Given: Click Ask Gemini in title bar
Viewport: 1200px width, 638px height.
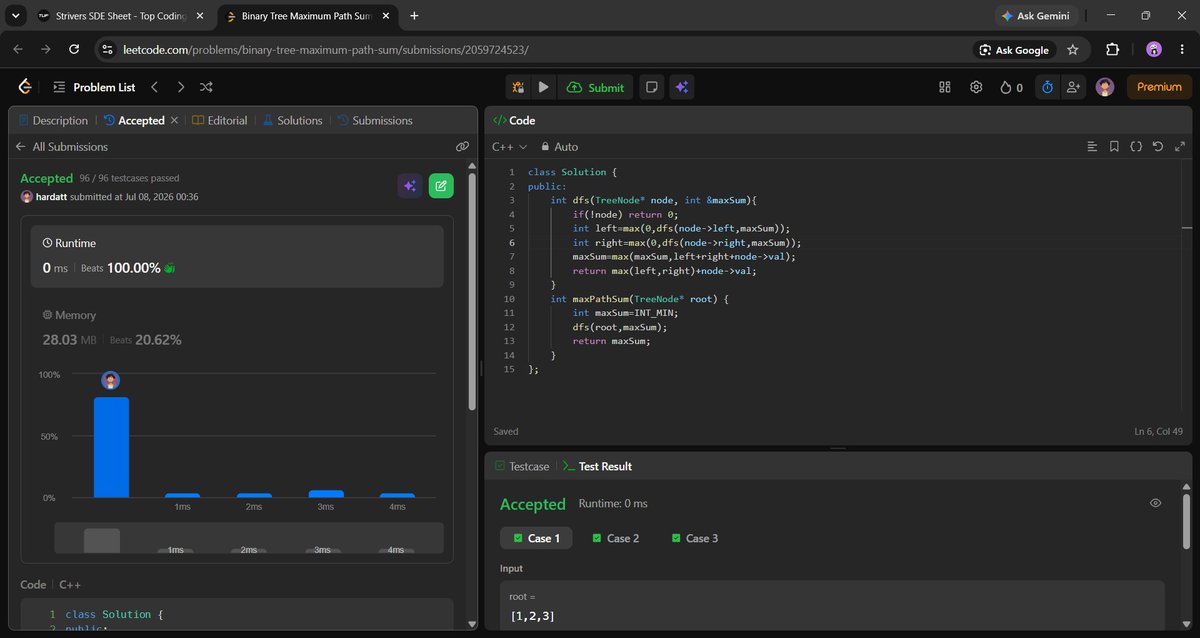Looking at the screenshot, I should point(1037,16).
